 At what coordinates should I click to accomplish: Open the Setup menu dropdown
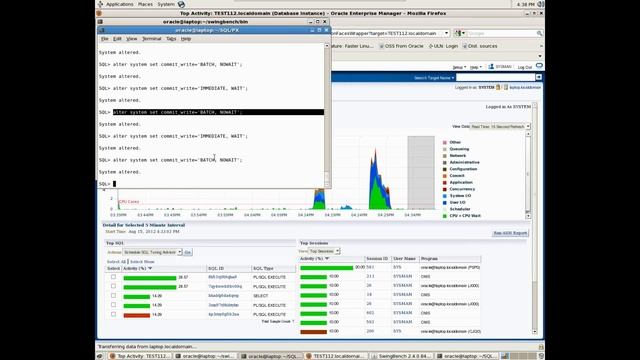tap(459, 67)
